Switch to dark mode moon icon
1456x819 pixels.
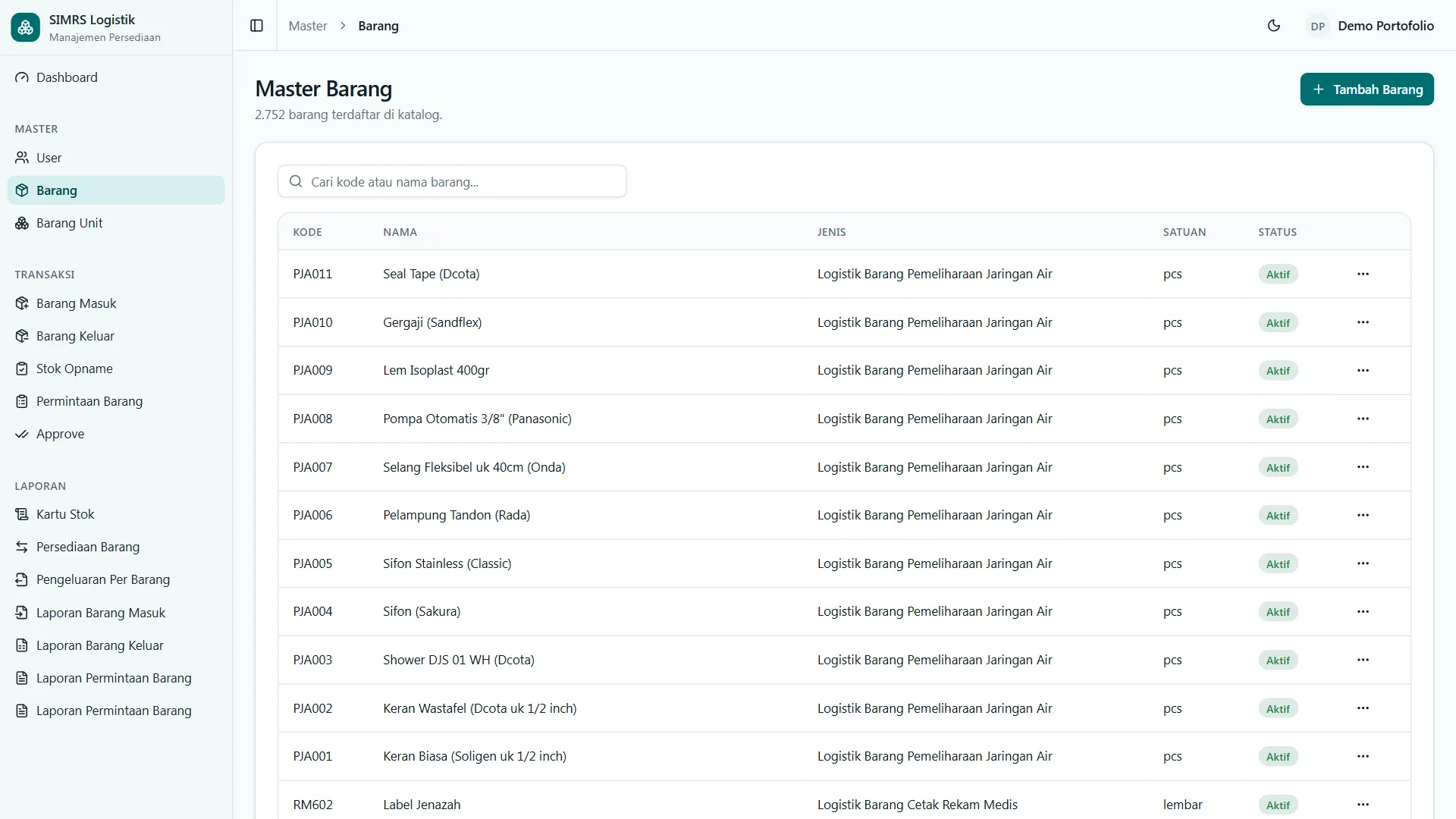point(1274,26)
